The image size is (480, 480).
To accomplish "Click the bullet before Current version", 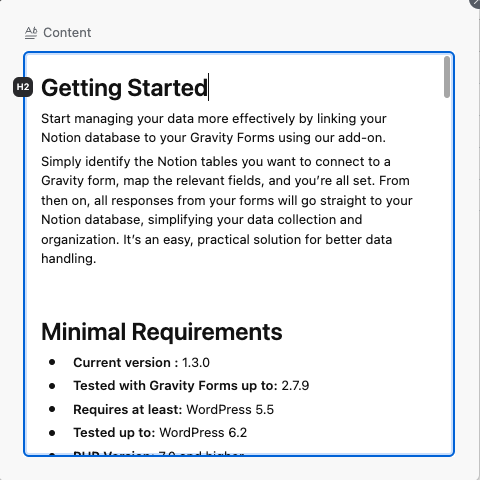I will coord(52,362).
